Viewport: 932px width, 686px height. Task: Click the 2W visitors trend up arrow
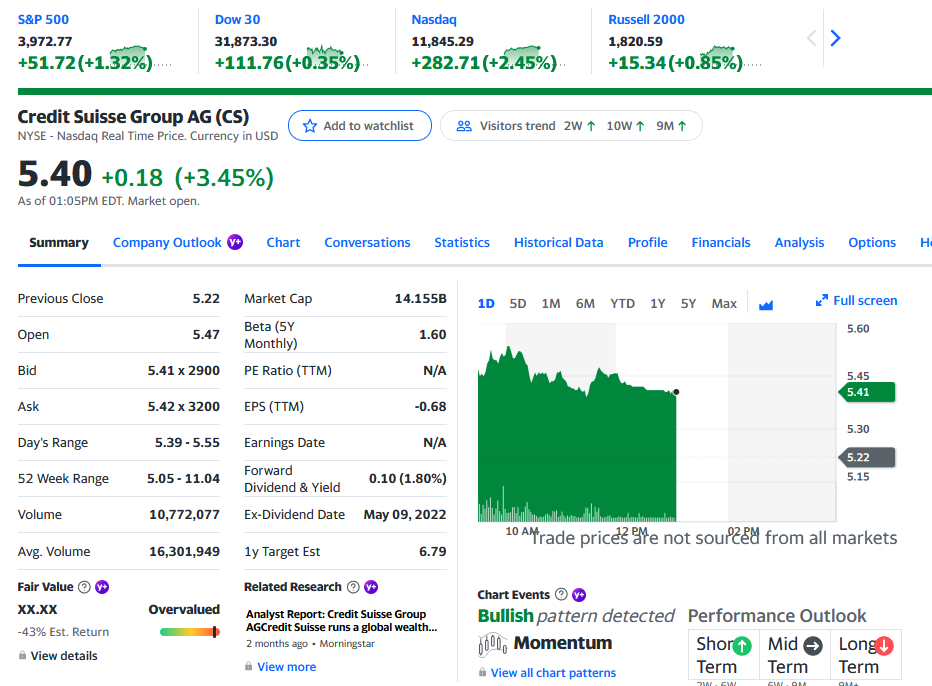click(591, 126)
